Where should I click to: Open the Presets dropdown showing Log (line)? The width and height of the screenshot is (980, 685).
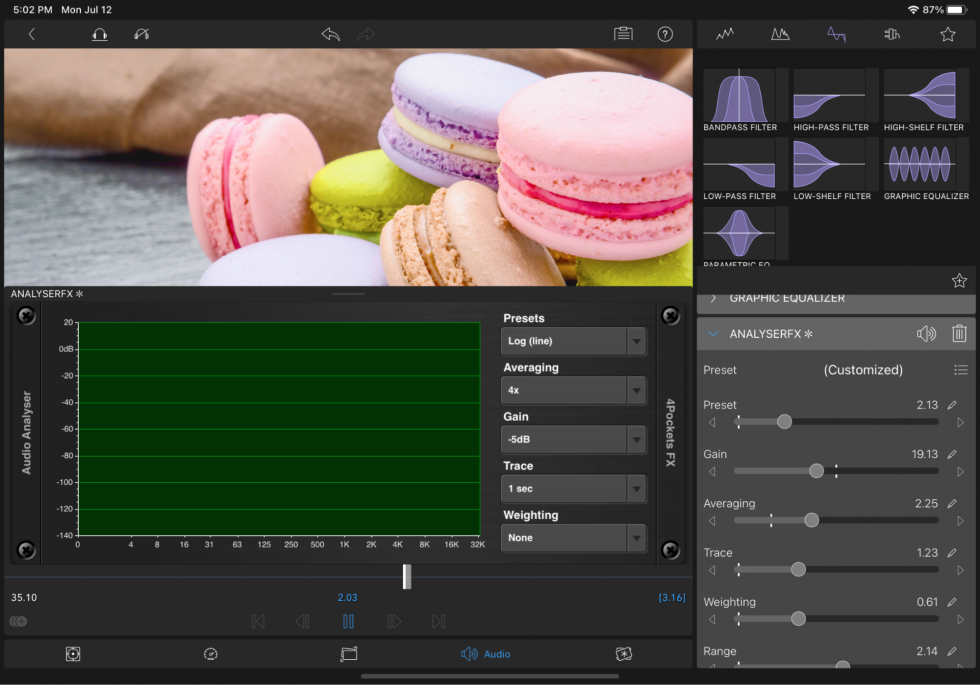[573, 340]
